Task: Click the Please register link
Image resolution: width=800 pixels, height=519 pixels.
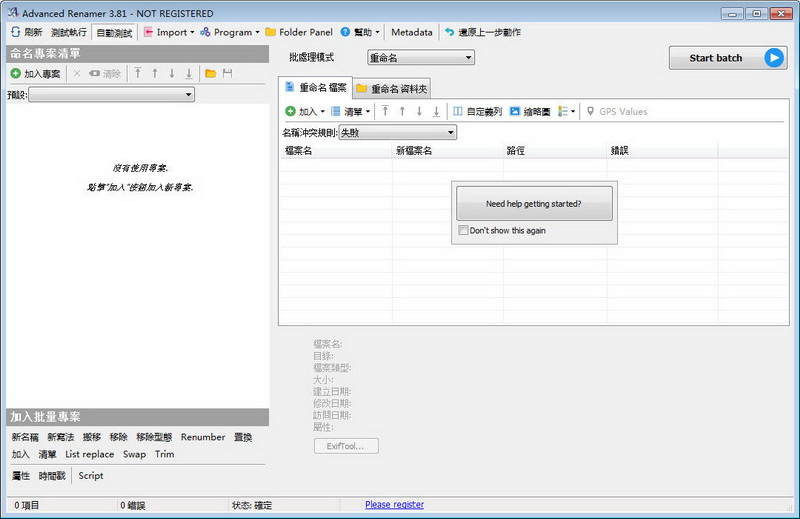Action: click(x=394, y=505)
